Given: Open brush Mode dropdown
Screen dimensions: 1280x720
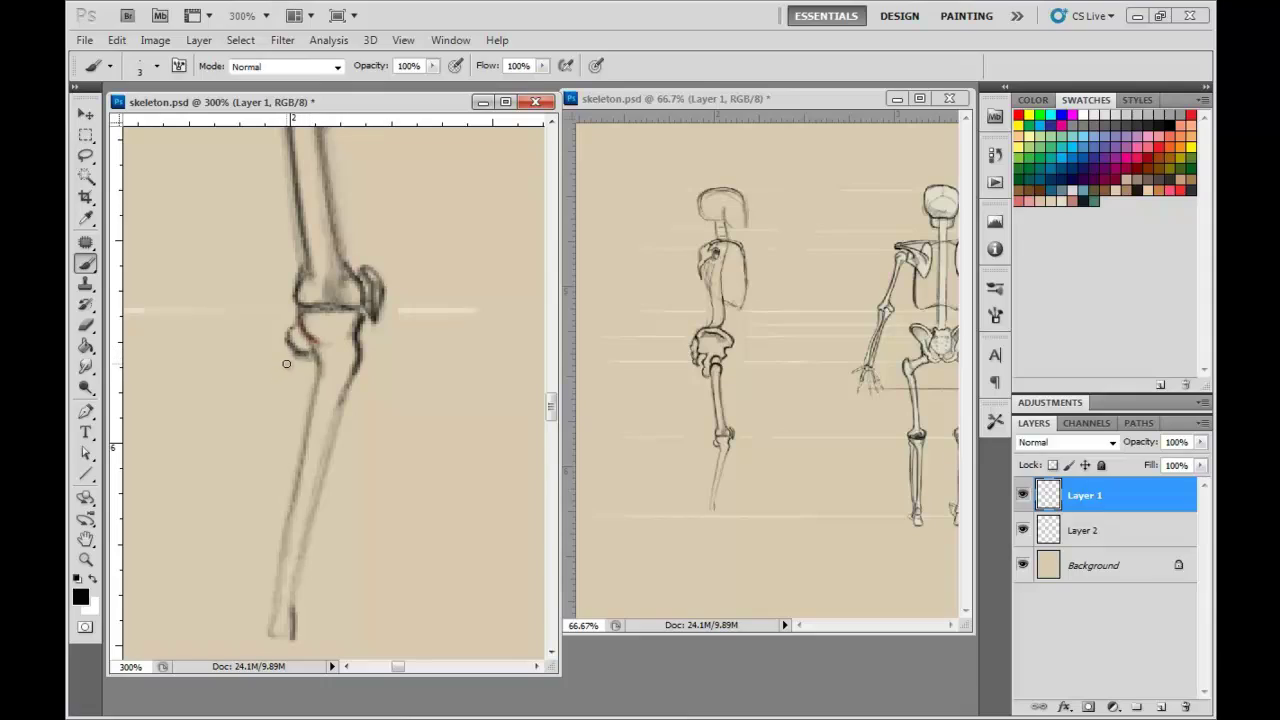Looking at the screenshot, I should tap(286, 67).
